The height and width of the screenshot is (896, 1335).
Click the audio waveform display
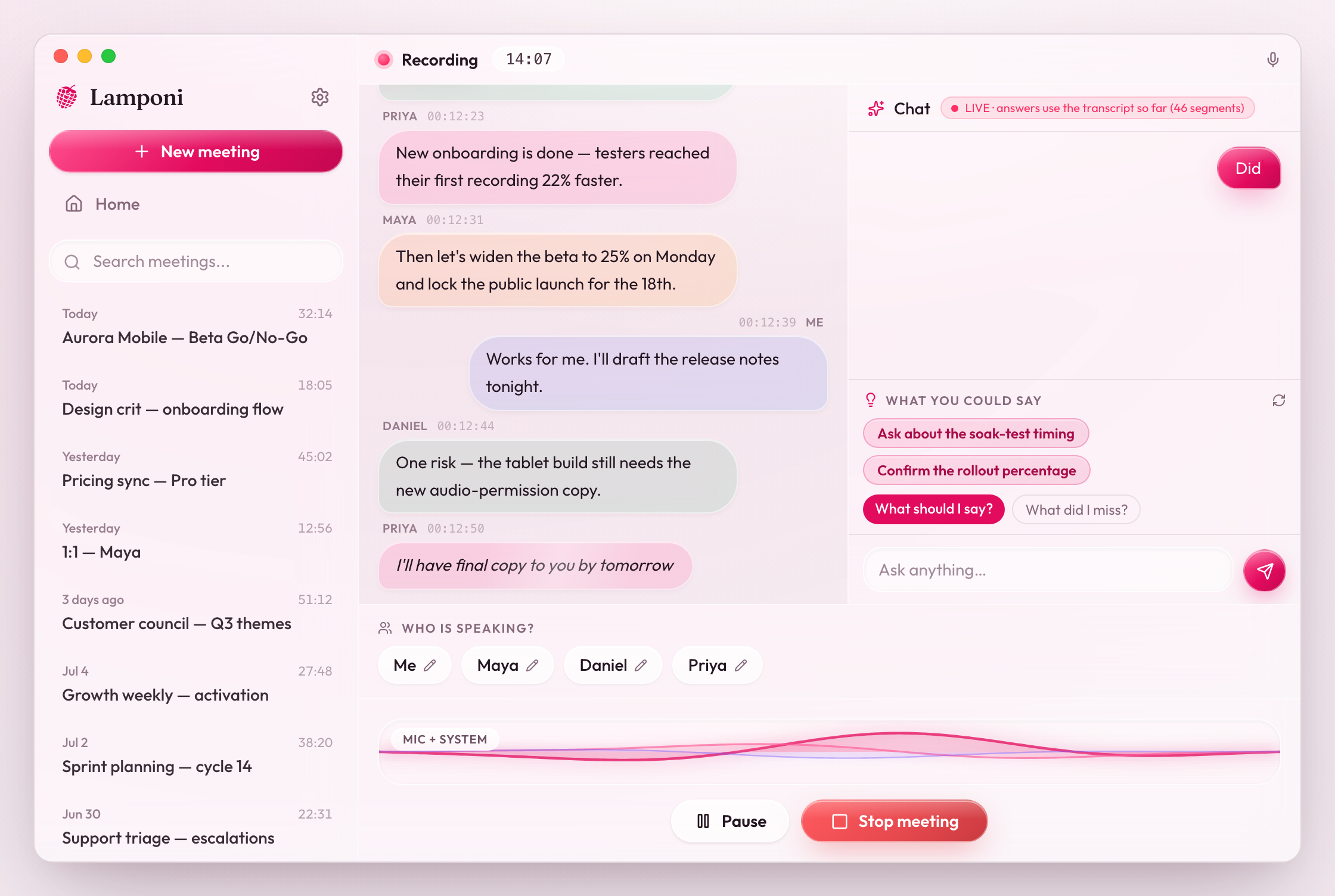pos(830,752)
